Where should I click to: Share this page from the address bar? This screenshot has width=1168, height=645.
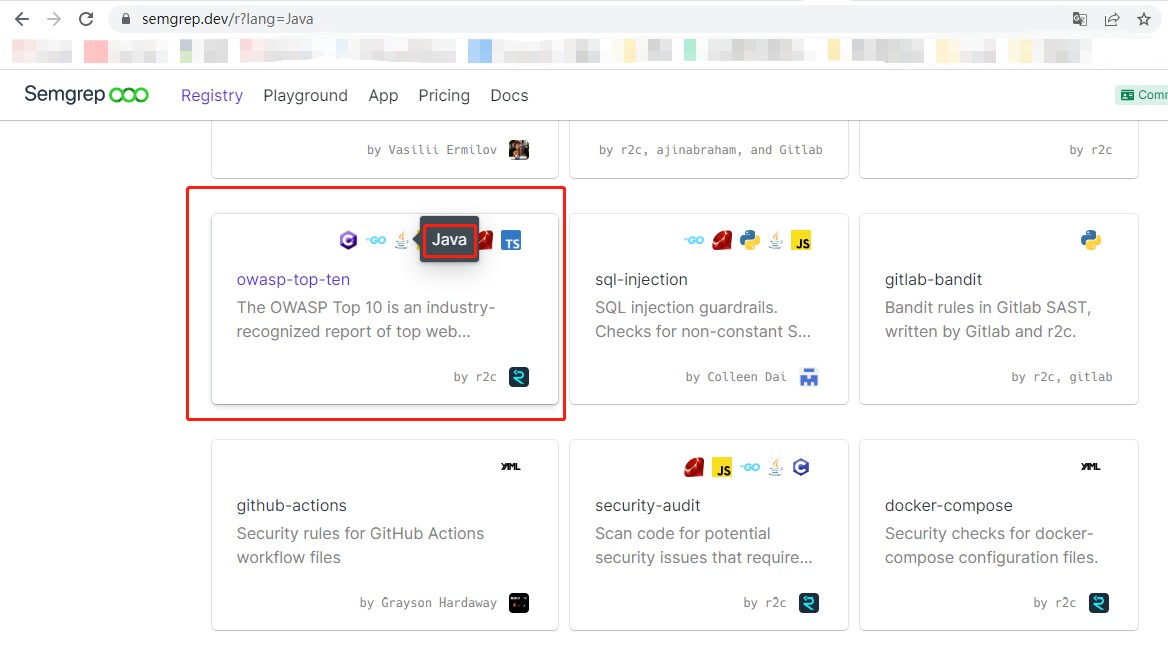click(1112, 19)
